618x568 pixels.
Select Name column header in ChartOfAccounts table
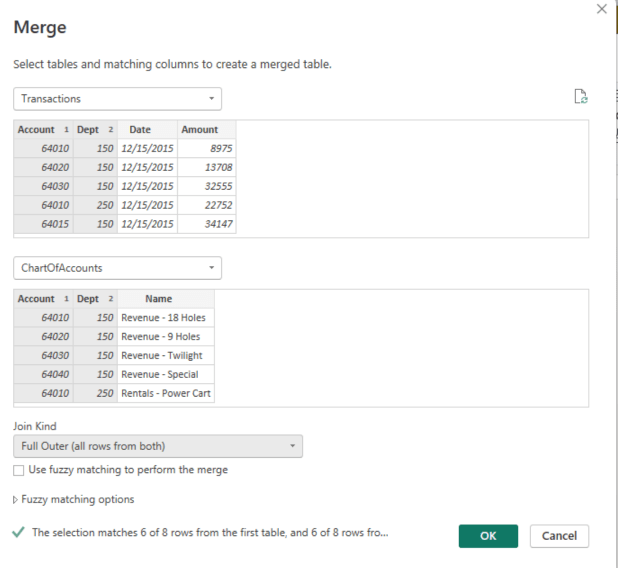[x=158, y=299]
